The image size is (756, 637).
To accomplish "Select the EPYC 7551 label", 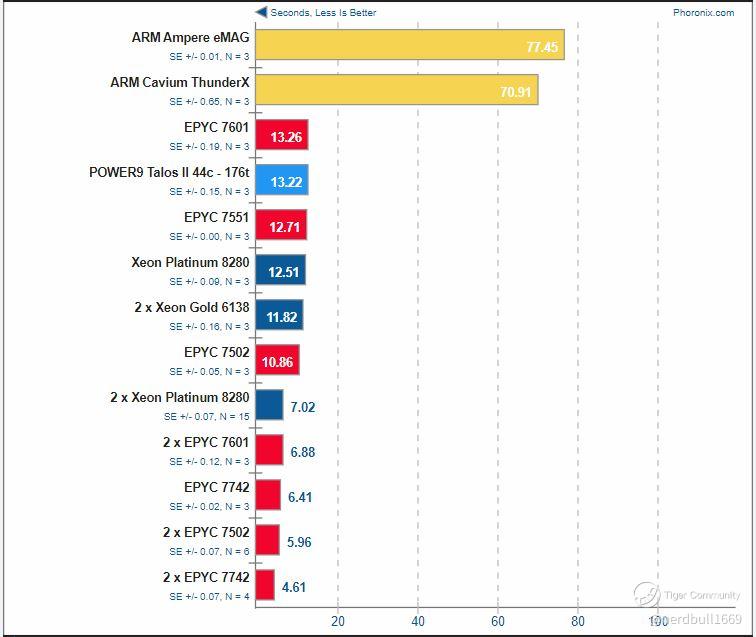I will click(216, 217).
